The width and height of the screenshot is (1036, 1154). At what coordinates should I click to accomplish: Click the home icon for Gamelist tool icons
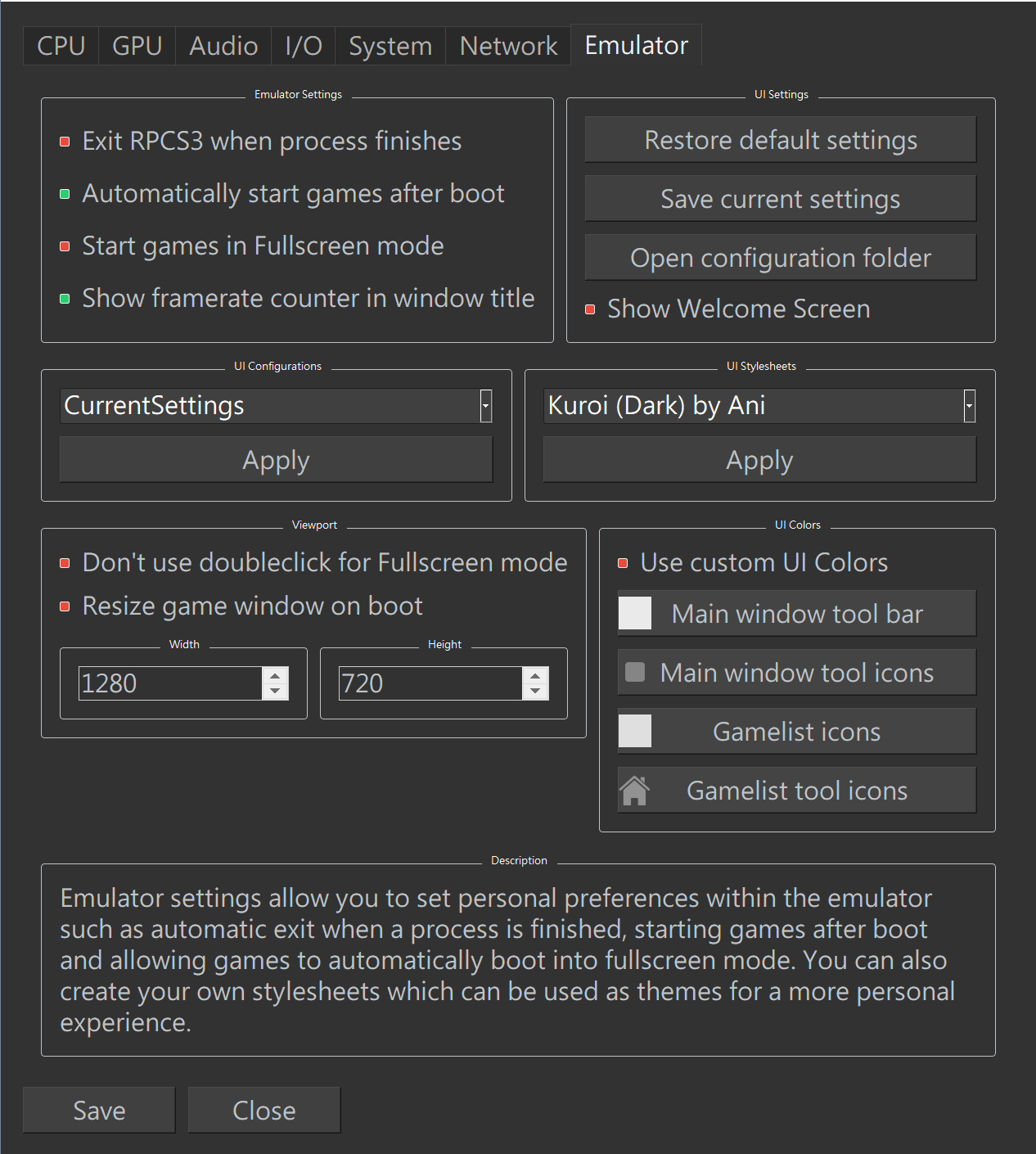tap(637, 790)
